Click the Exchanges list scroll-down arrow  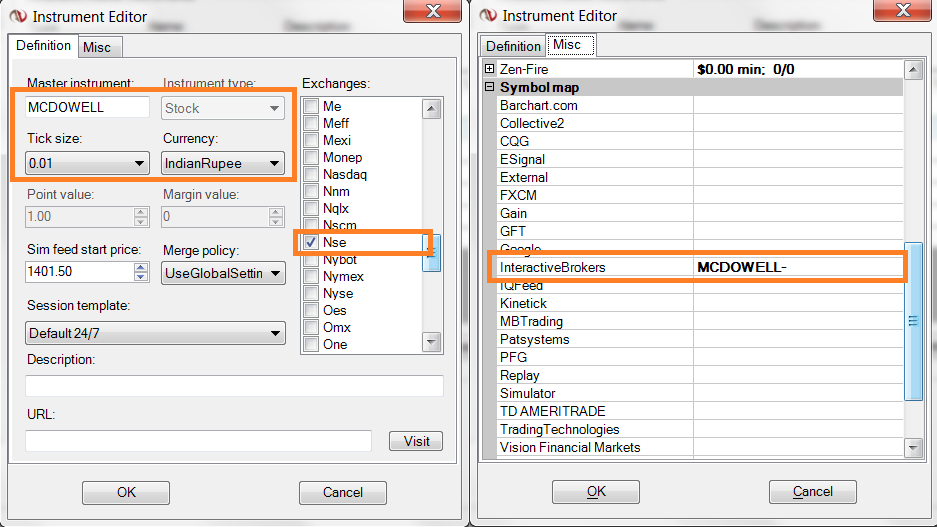[x=431, y=342]
